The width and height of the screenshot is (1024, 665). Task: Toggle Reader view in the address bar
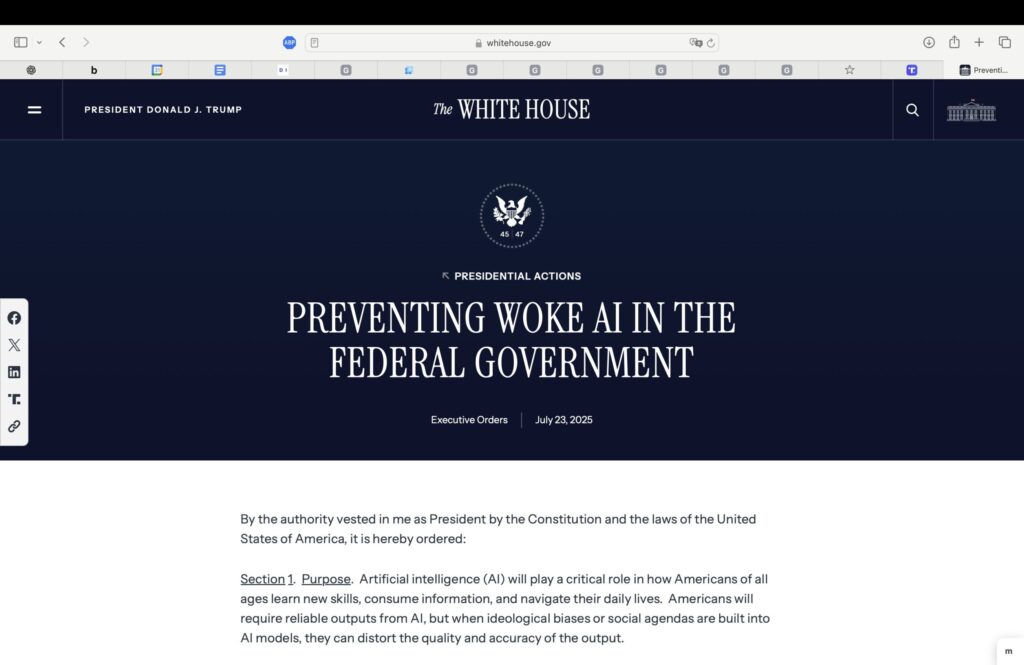coord(314,43)
